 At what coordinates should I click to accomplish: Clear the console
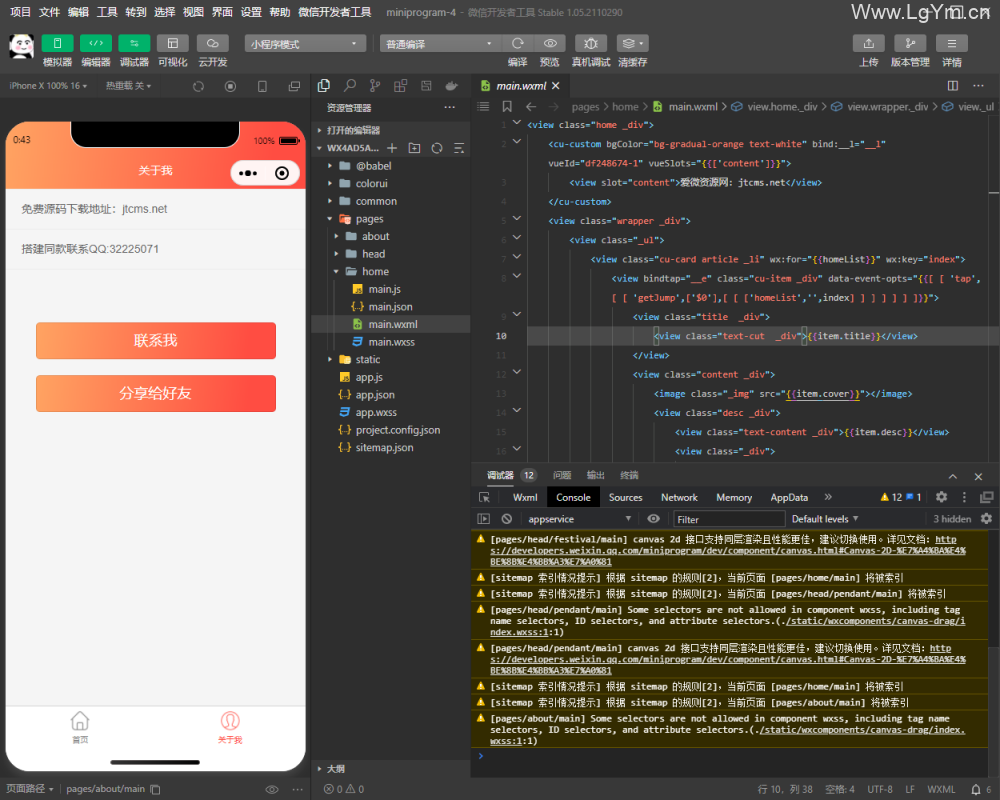507,519
